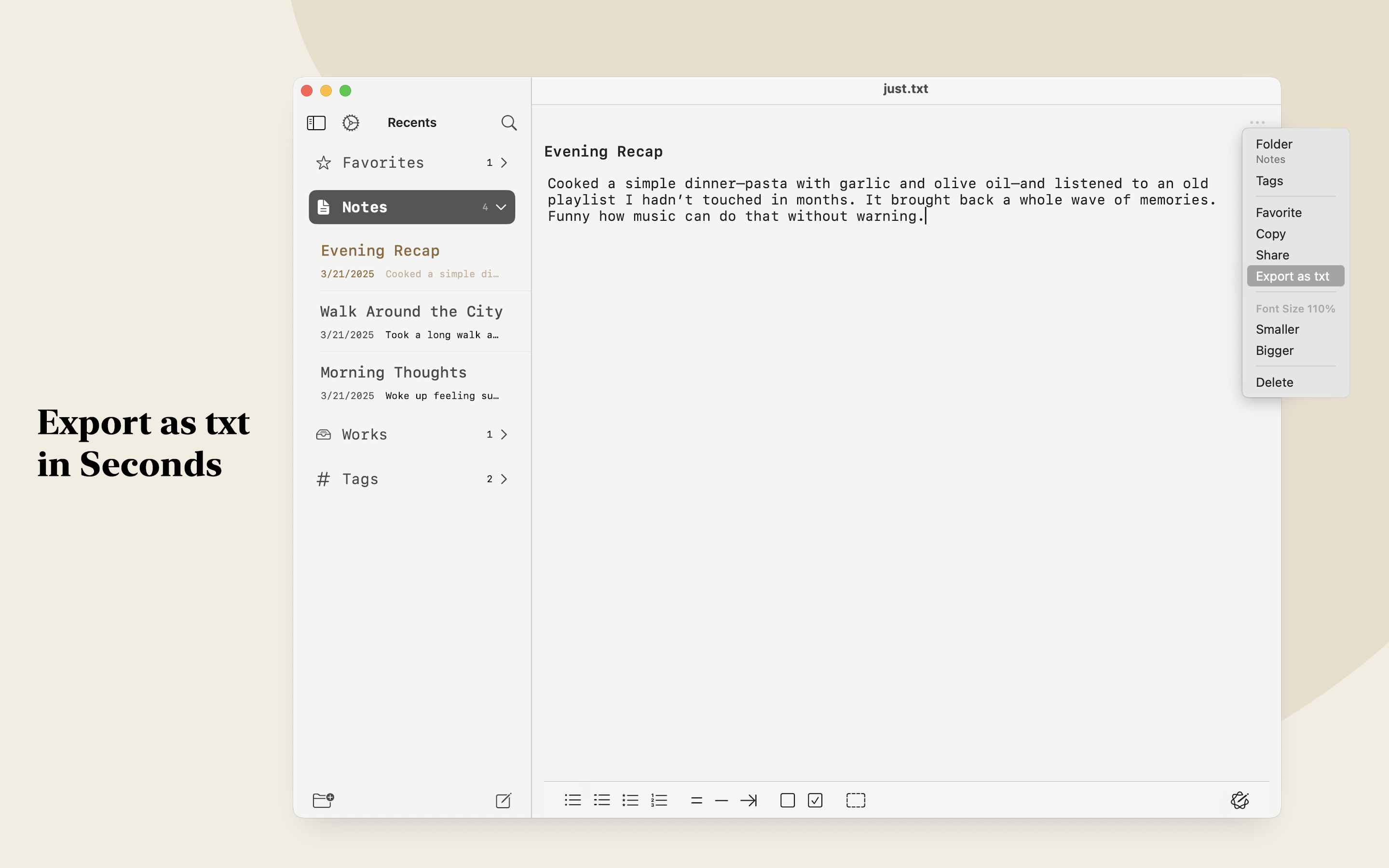Compose a new note icon

tap(504, 800)
